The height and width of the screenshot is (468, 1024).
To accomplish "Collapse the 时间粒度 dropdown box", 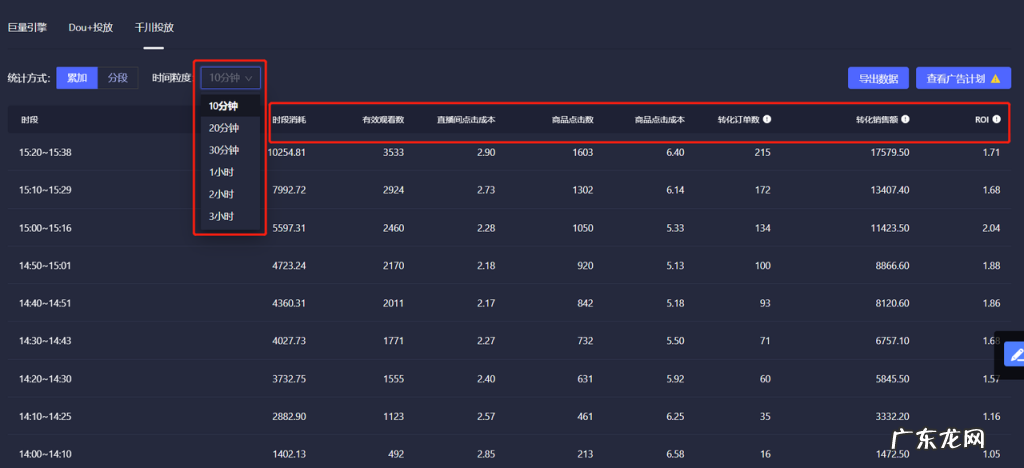I will pos(231,78).
